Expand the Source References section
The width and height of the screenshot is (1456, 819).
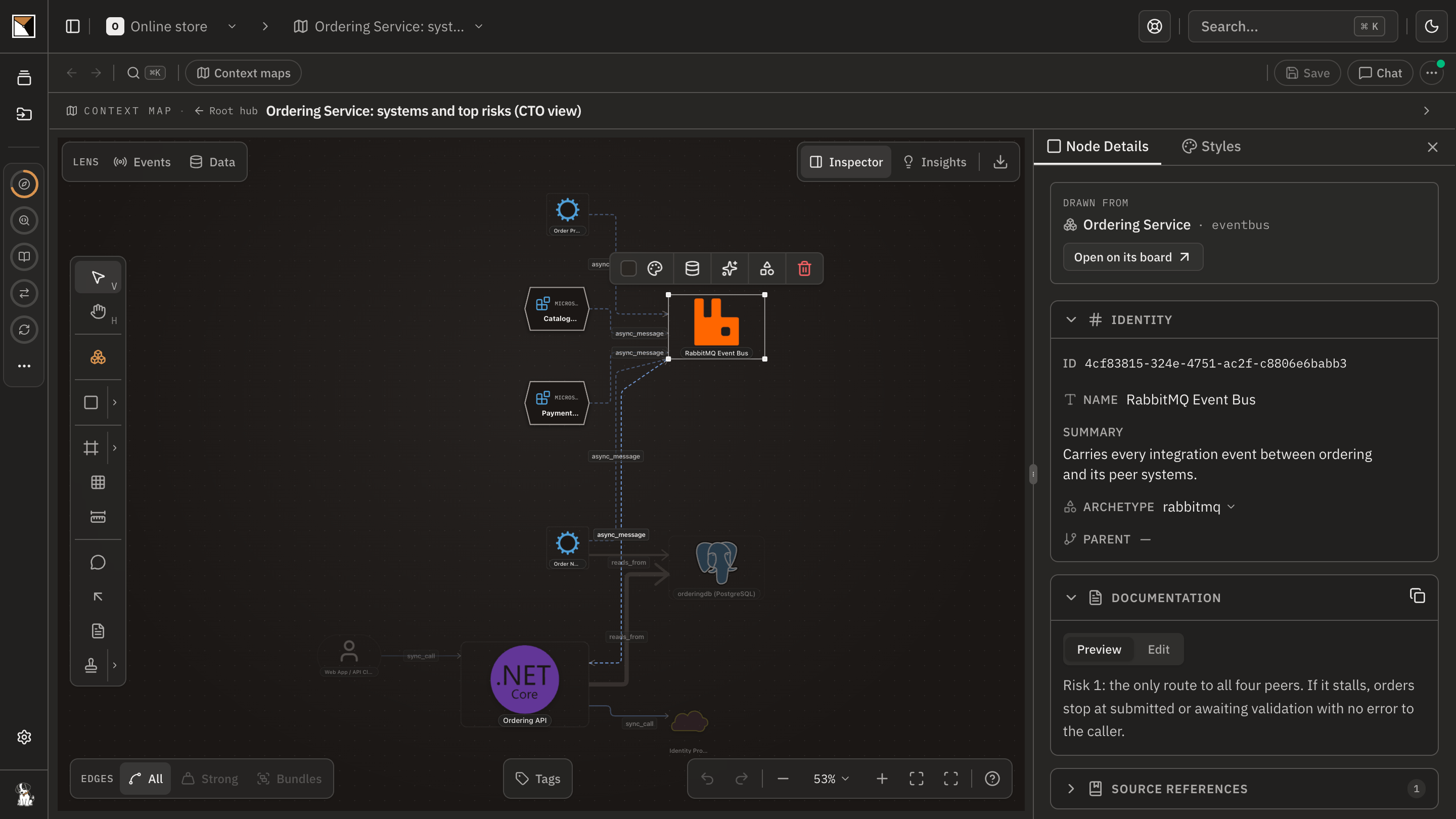1071,789
